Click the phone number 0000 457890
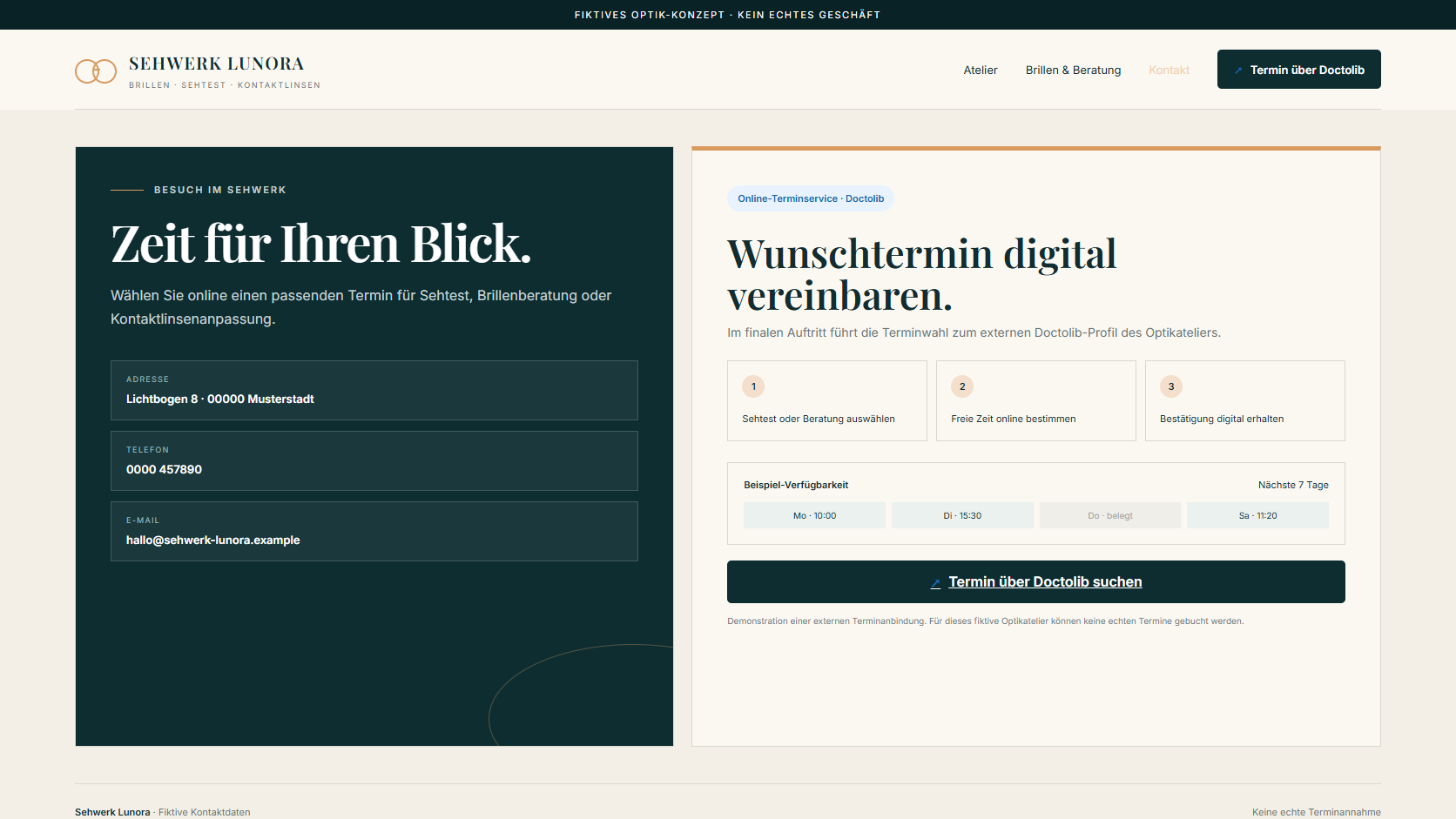 (164, 469)
